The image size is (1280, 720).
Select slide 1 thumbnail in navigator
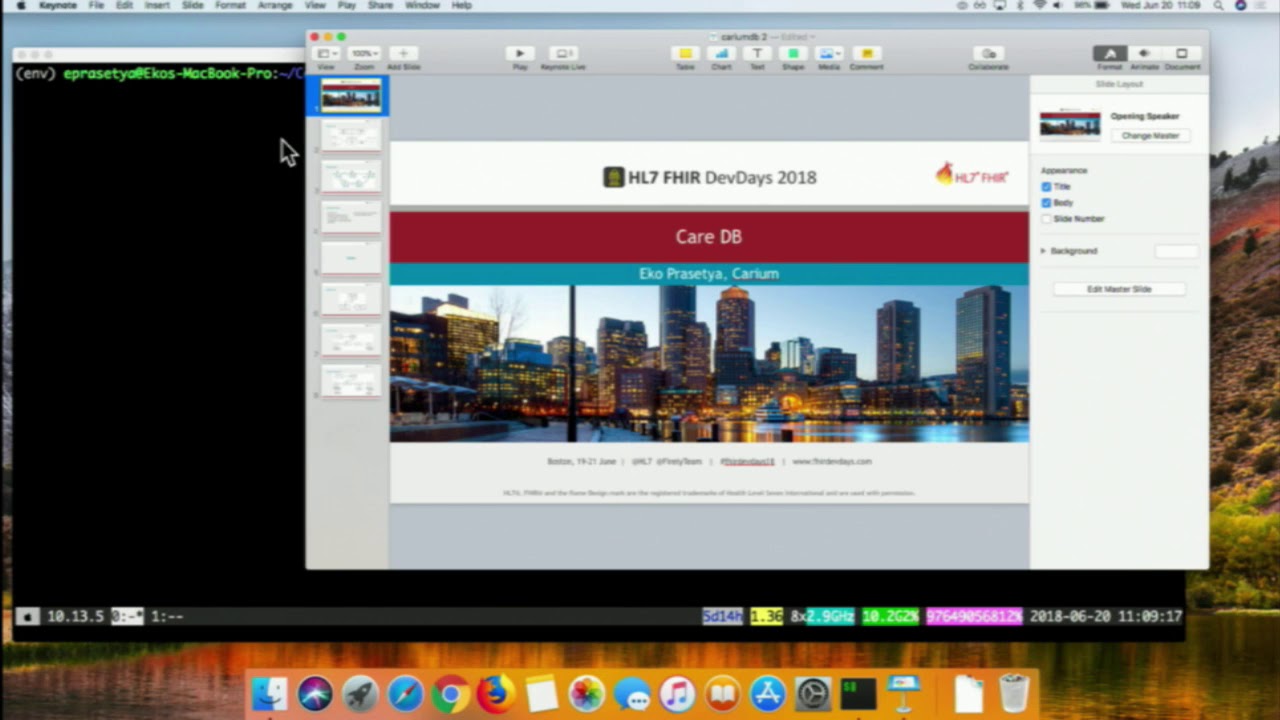point(351,96)
